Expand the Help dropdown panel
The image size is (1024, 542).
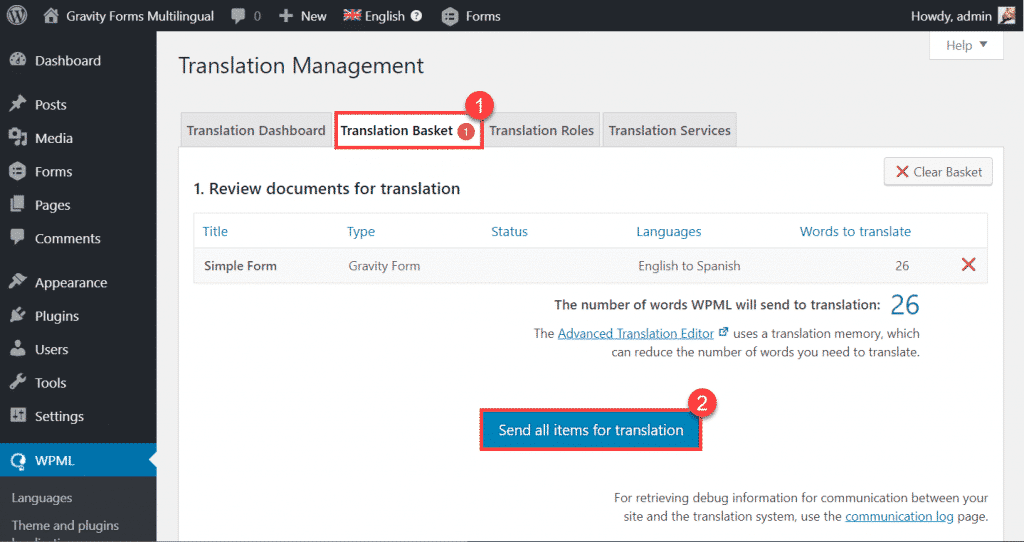point(967,45)
